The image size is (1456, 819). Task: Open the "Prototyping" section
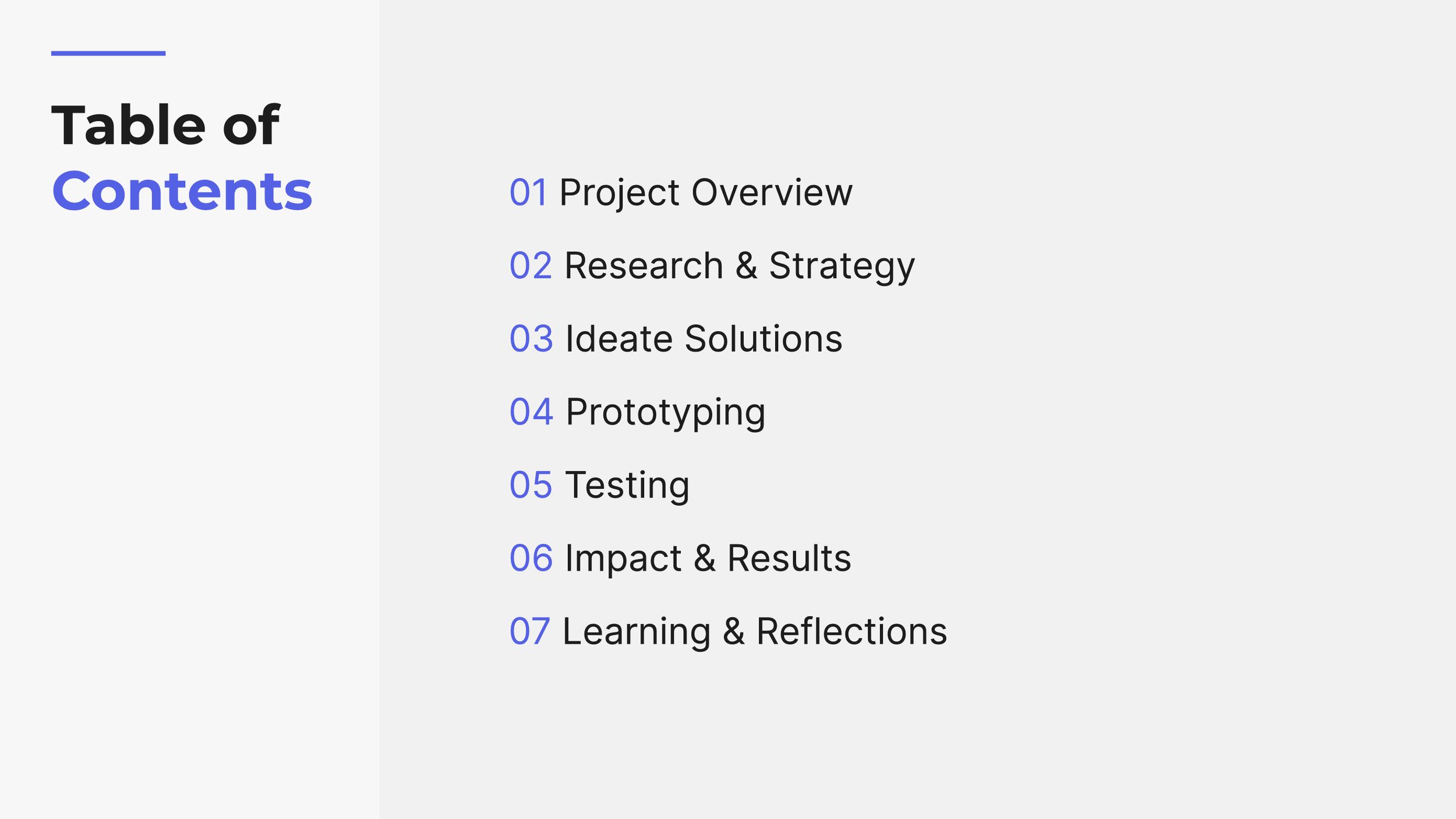(x=665, y=413)
